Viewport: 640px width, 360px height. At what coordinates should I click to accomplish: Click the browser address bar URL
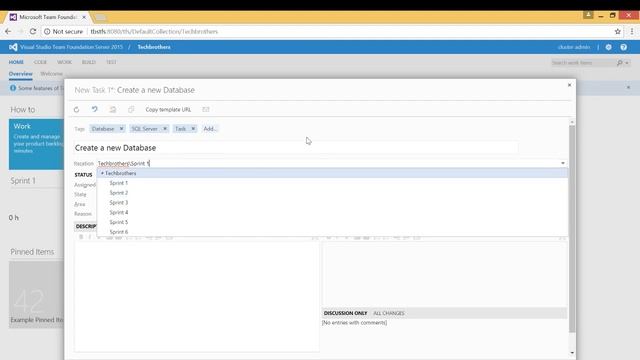(154, 31)
